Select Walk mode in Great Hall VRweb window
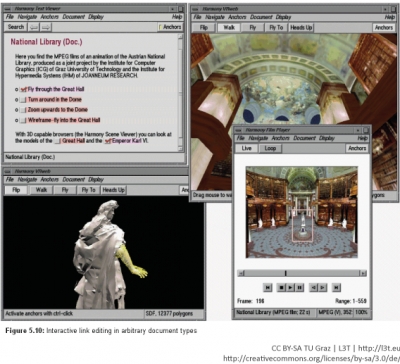Screen dimensions: 400x364 (x=229, y=28)
